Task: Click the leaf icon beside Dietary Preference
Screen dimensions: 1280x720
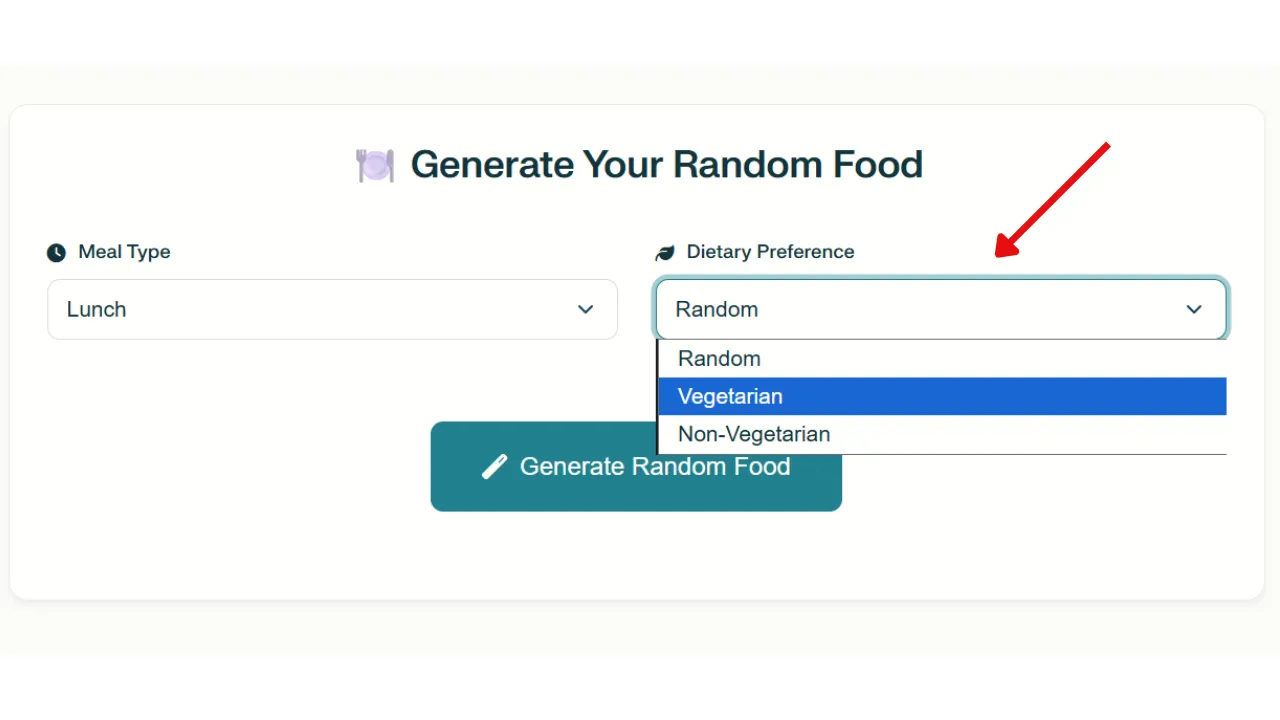Action: coord(664,252)
